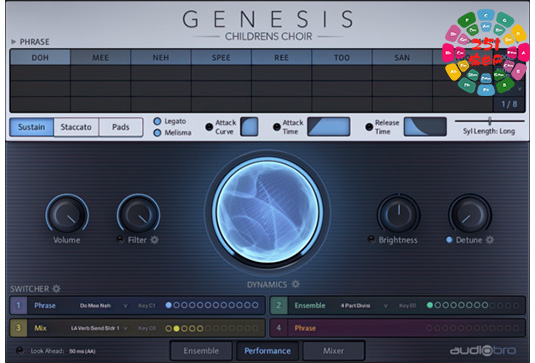Click the empty cell below DOH header
Screen dimensions: 535x363
pos(40,73)
